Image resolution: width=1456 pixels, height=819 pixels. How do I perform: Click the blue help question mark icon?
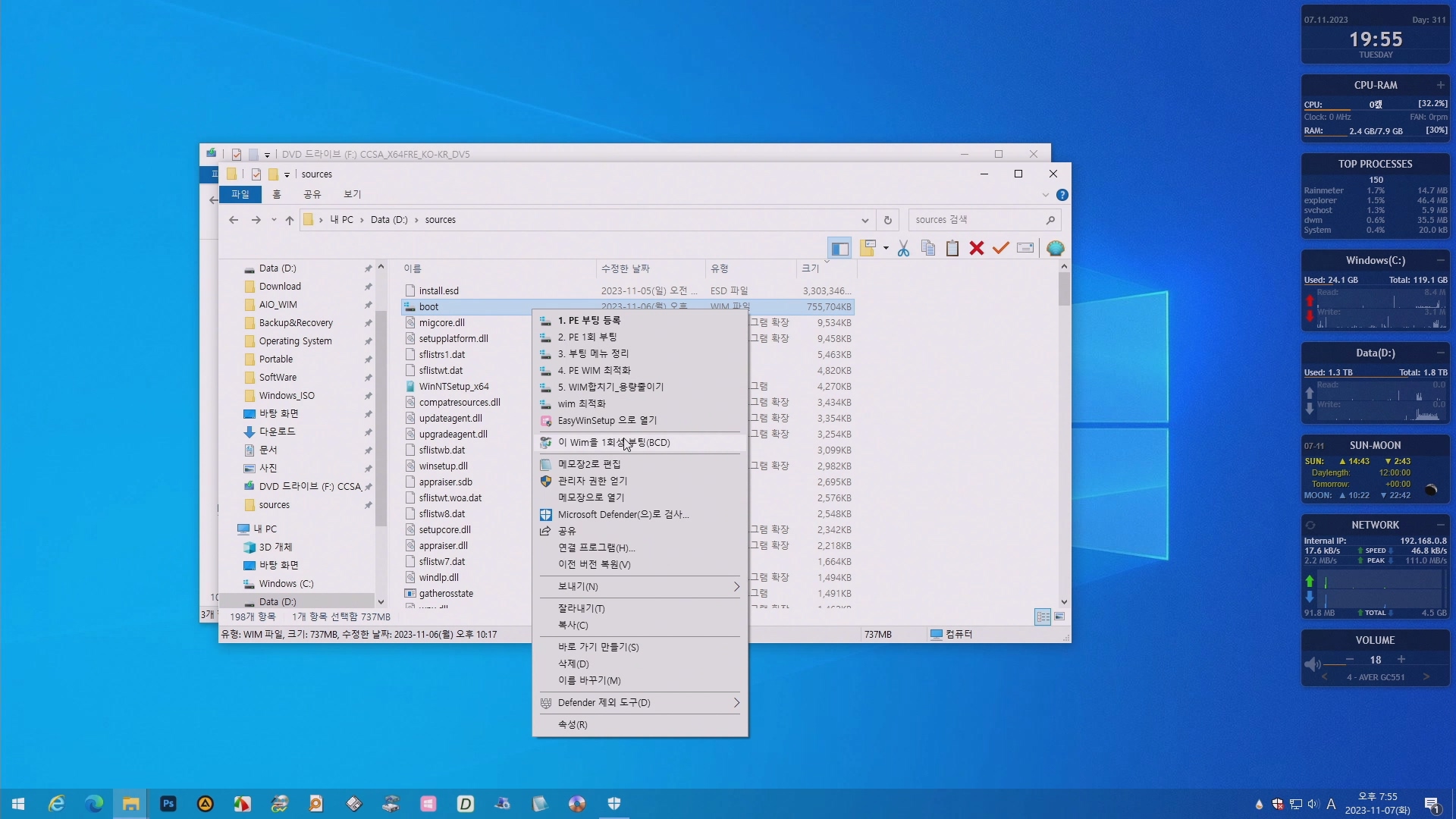pyautogui.click(x=1062, y=195)
